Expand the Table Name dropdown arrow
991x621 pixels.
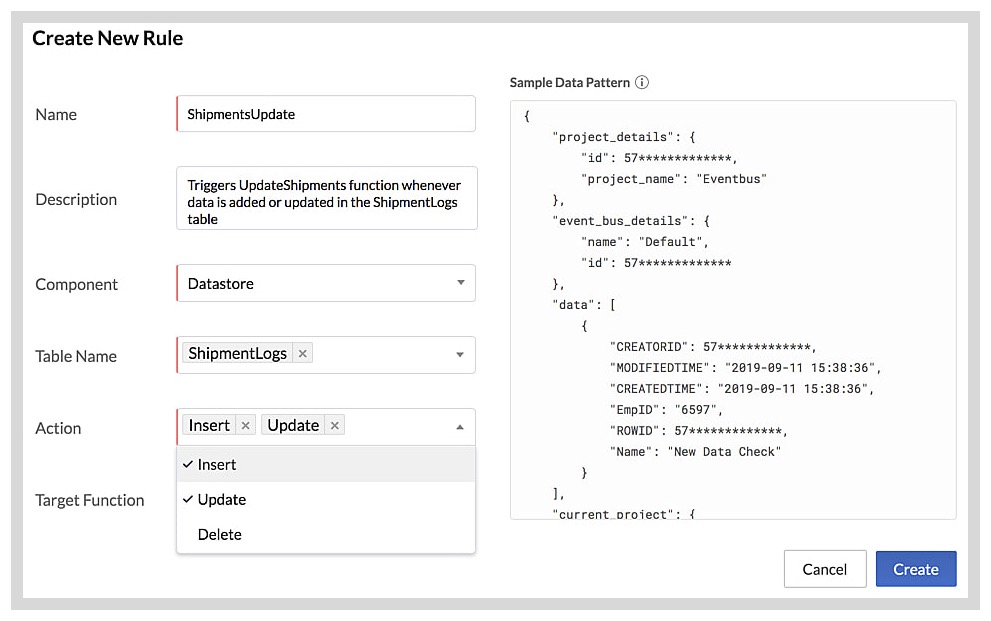click(460, 354)
